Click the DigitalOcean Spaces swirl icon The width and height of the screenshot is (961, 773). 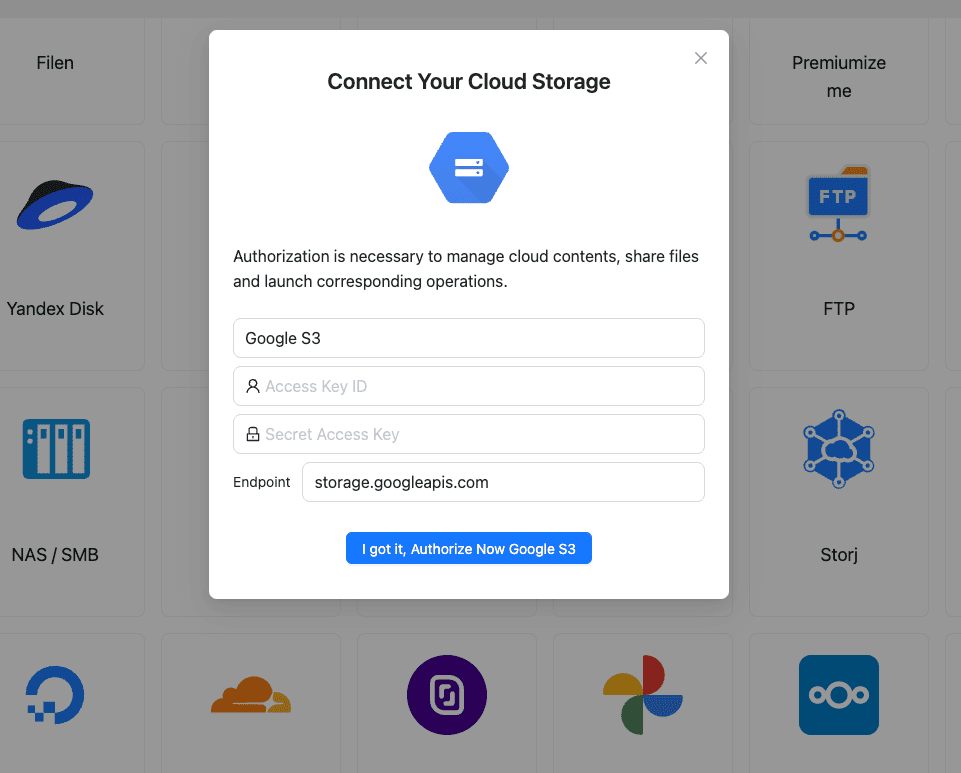point(55,694)
